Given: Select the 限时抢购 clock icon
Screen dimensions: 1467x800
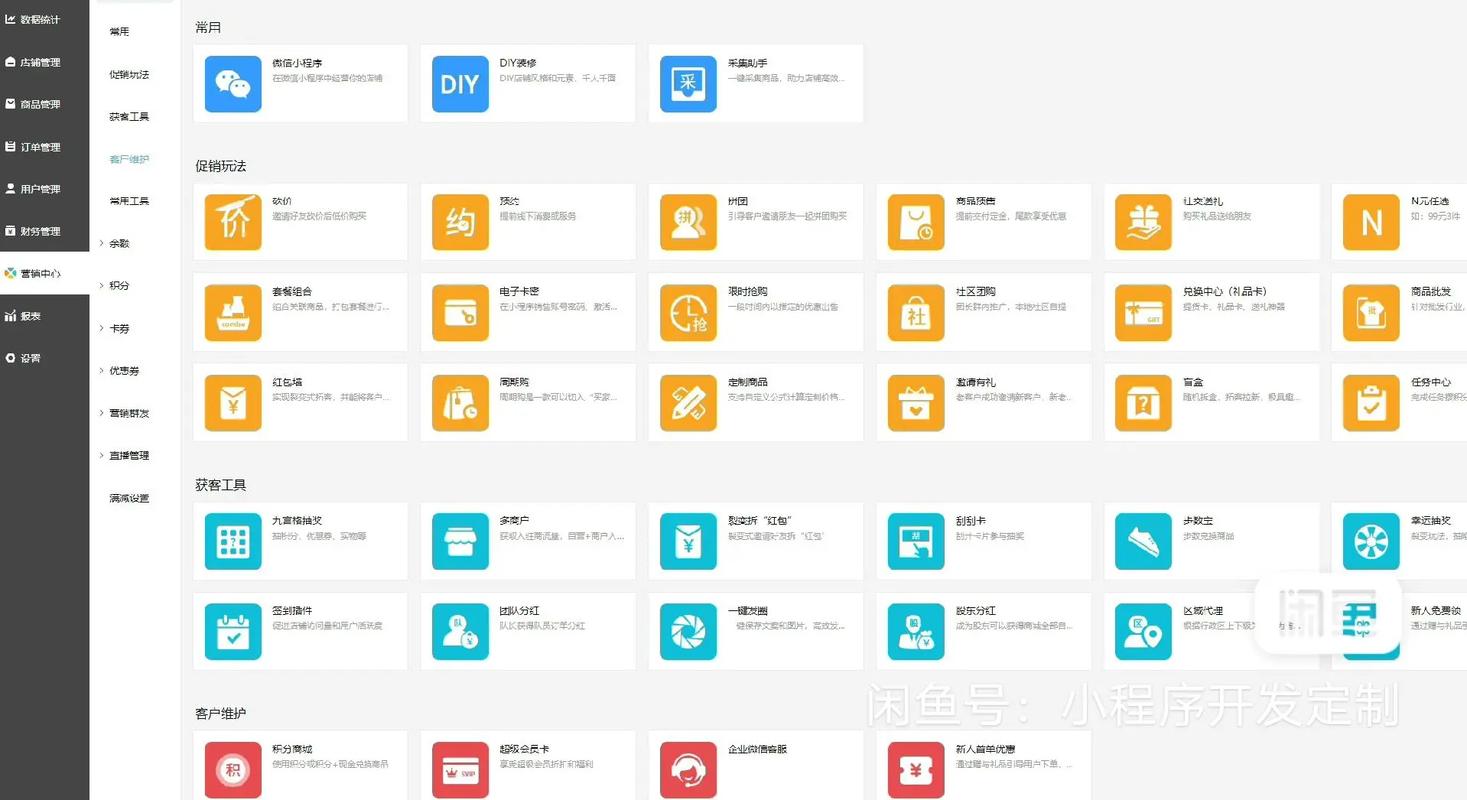Looking at the screenshot, I should [x=688, y=313].
